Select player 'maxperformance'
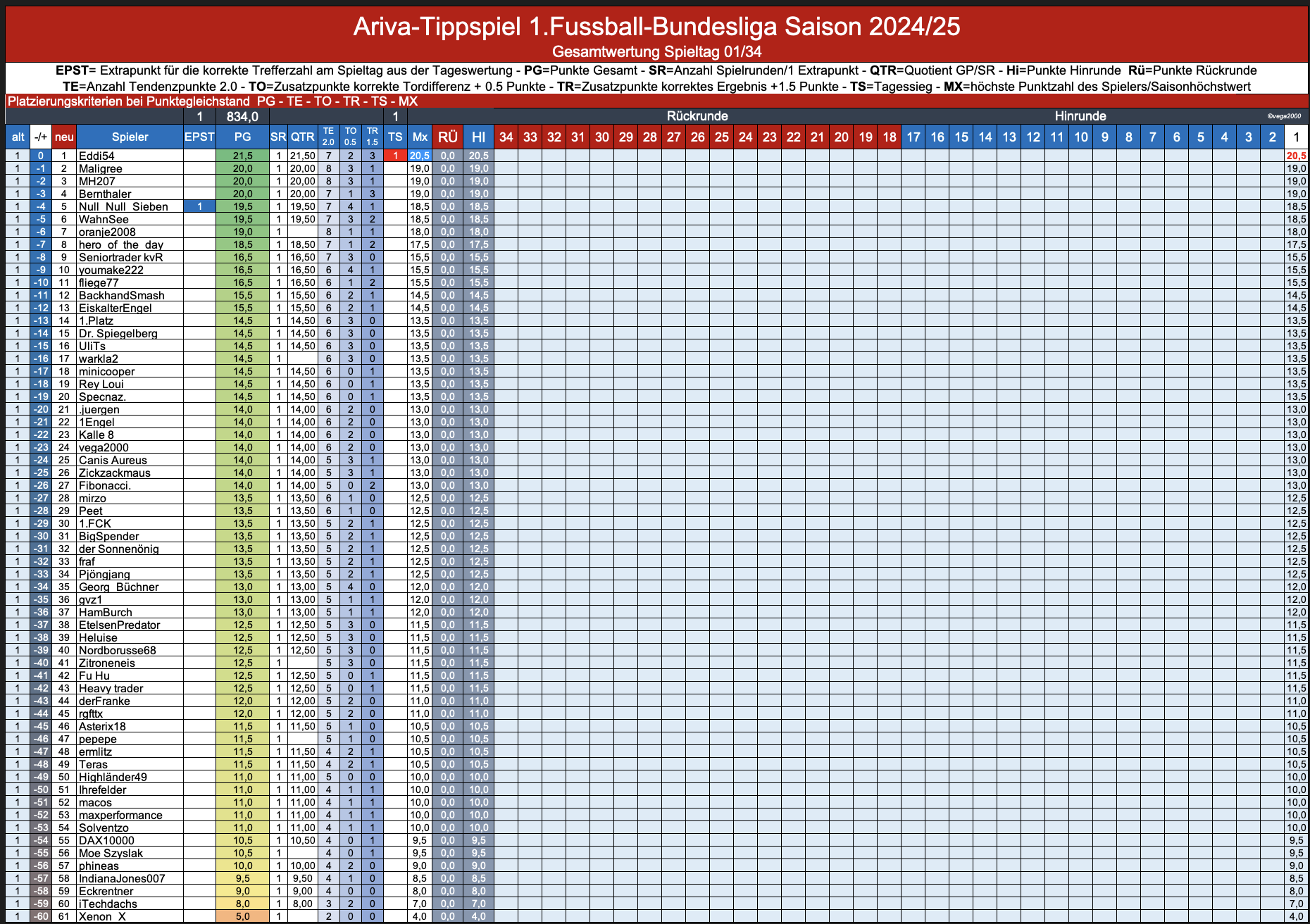The width and height of the screenshot is (1310, 924). point(120,815)
